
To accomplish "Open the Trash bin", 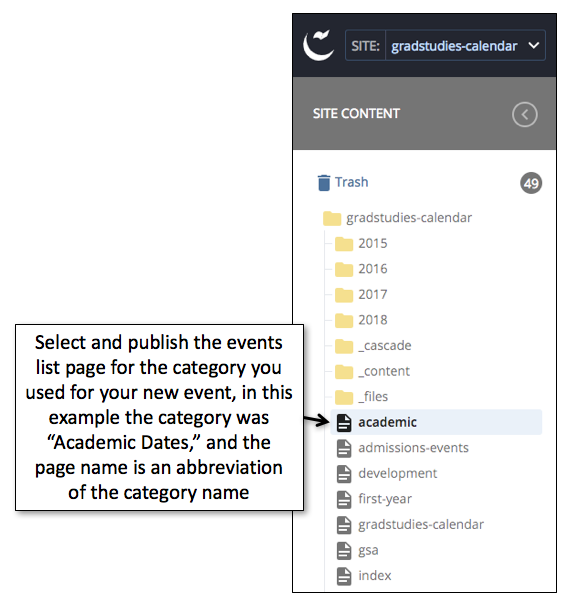I will coord(343,182).
